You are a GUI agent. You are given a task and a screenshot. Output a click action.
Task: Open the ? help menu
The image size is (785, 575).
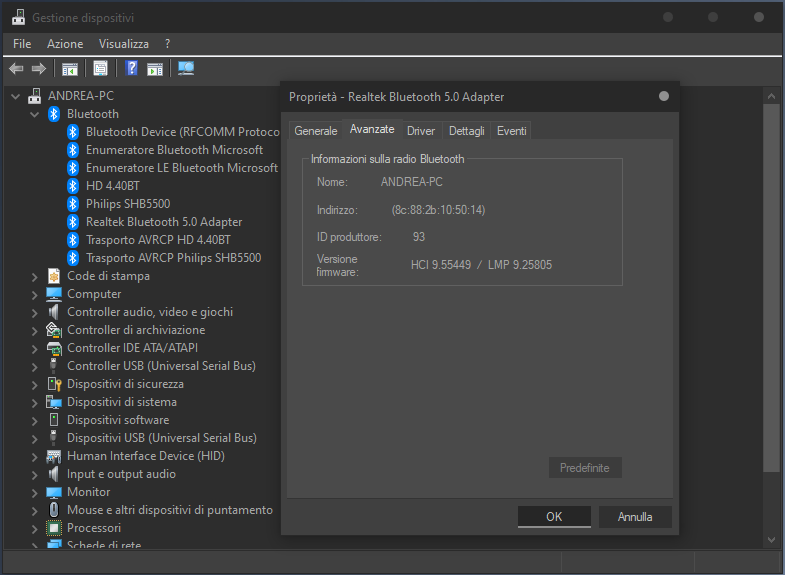tap(168, 44)
